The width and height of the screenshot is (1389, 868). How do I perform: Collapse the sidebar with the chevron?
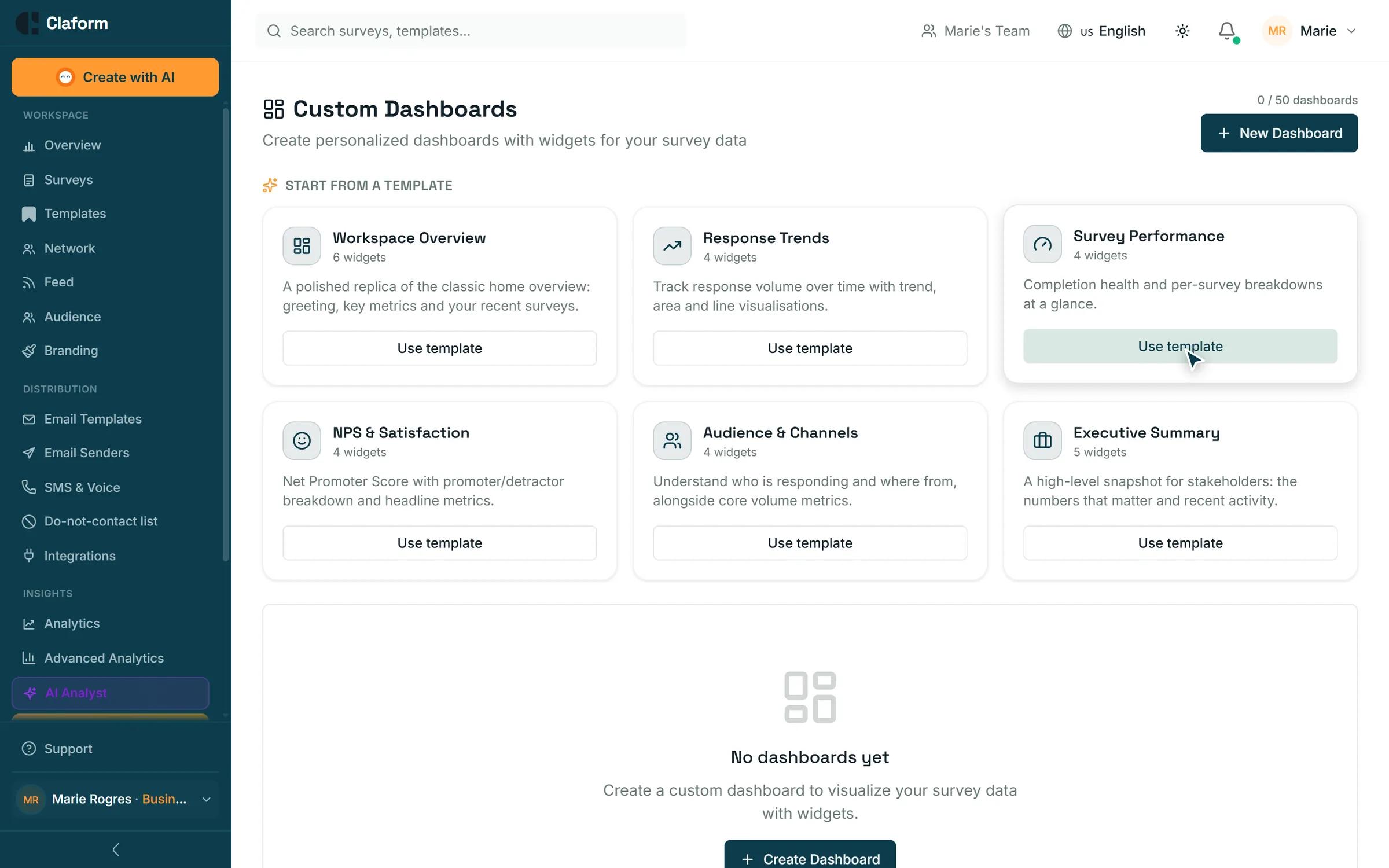(x=116, y=849)
